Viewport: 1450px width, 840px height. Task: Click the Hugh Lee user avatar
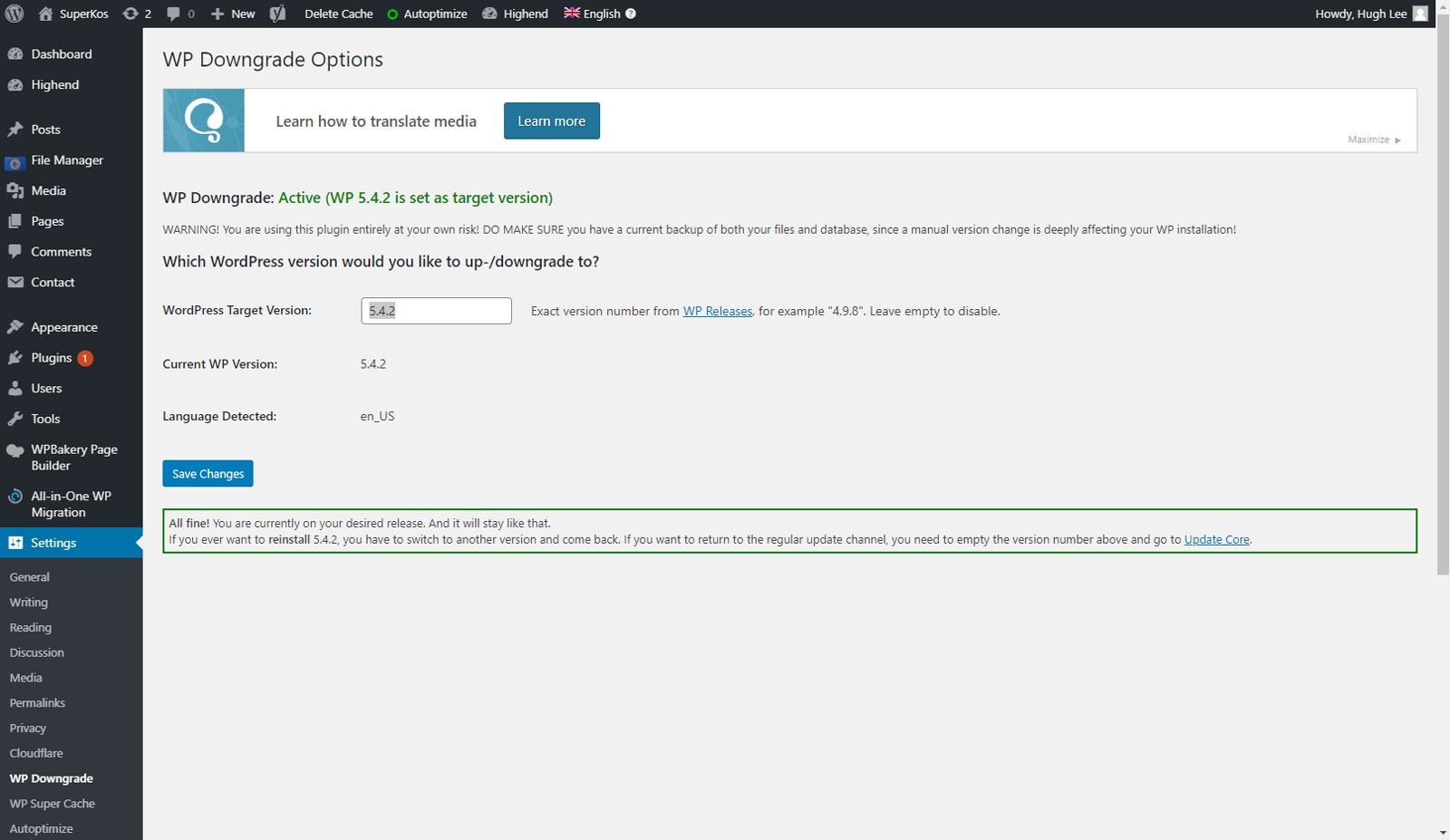point(1420,14)
